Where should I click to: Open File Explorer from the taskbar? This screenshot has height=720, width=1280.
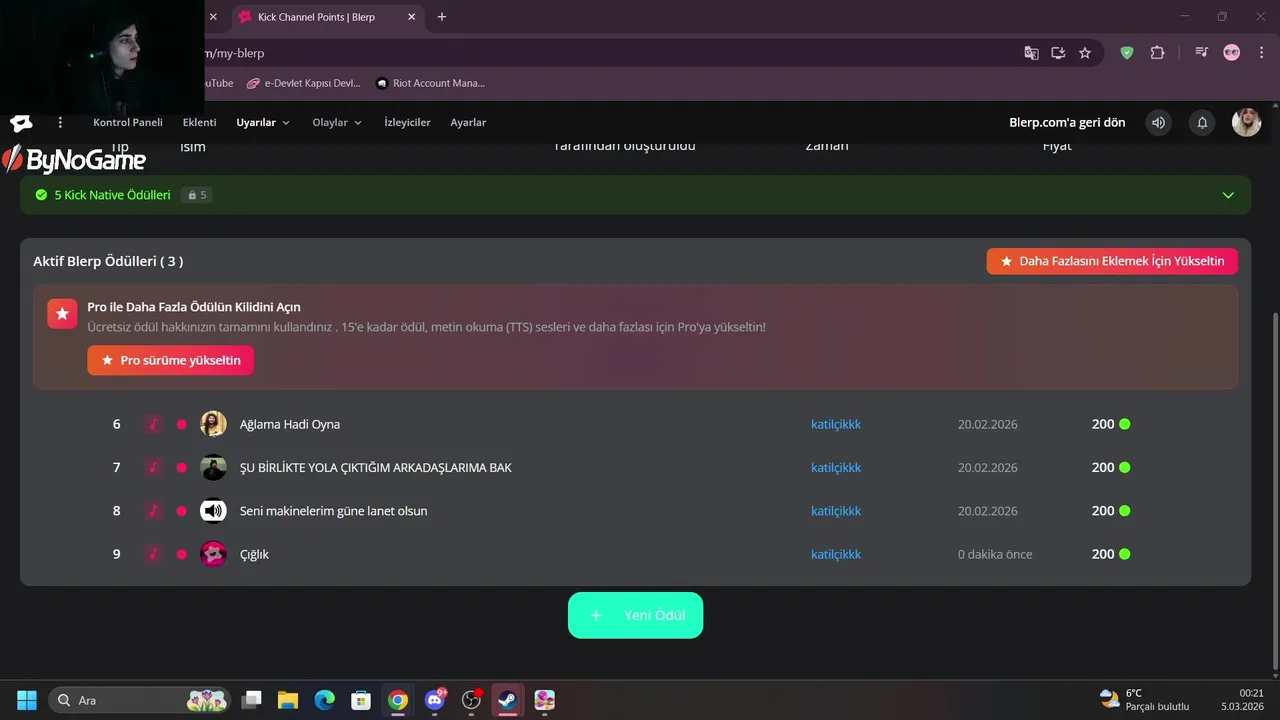tap(288, 700)
